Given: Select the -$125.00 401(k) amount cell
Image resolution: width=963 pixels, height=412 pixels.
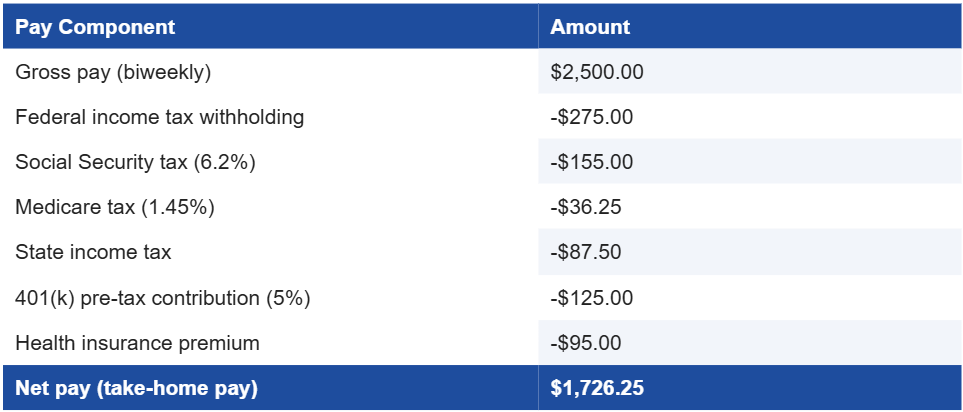Looking at the screenshot, I should point(591,298).
